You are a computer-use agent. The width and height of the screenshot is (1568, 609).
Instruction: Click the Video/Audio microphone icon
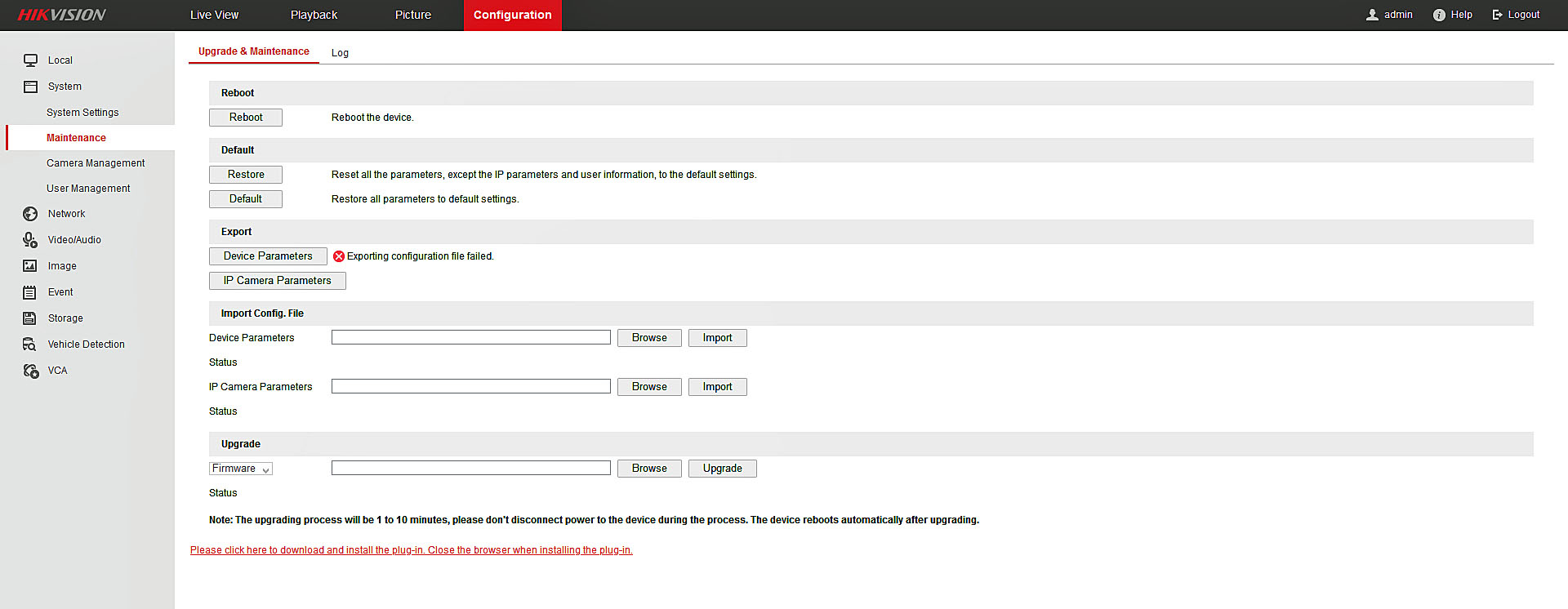30,240
